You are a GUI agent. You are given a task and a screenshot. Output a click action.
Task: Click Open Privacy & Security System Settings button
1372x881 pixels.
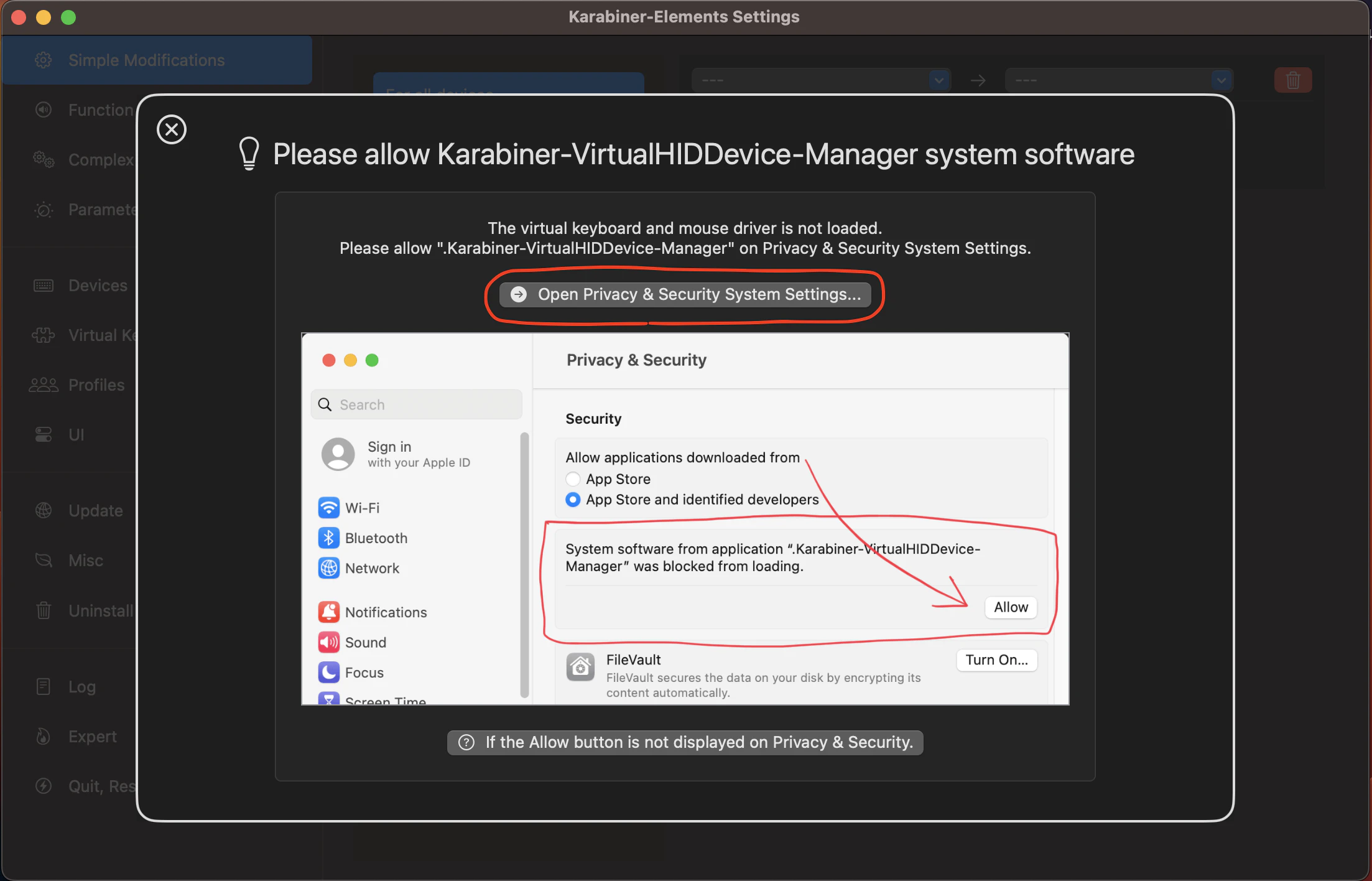point(685,294)
